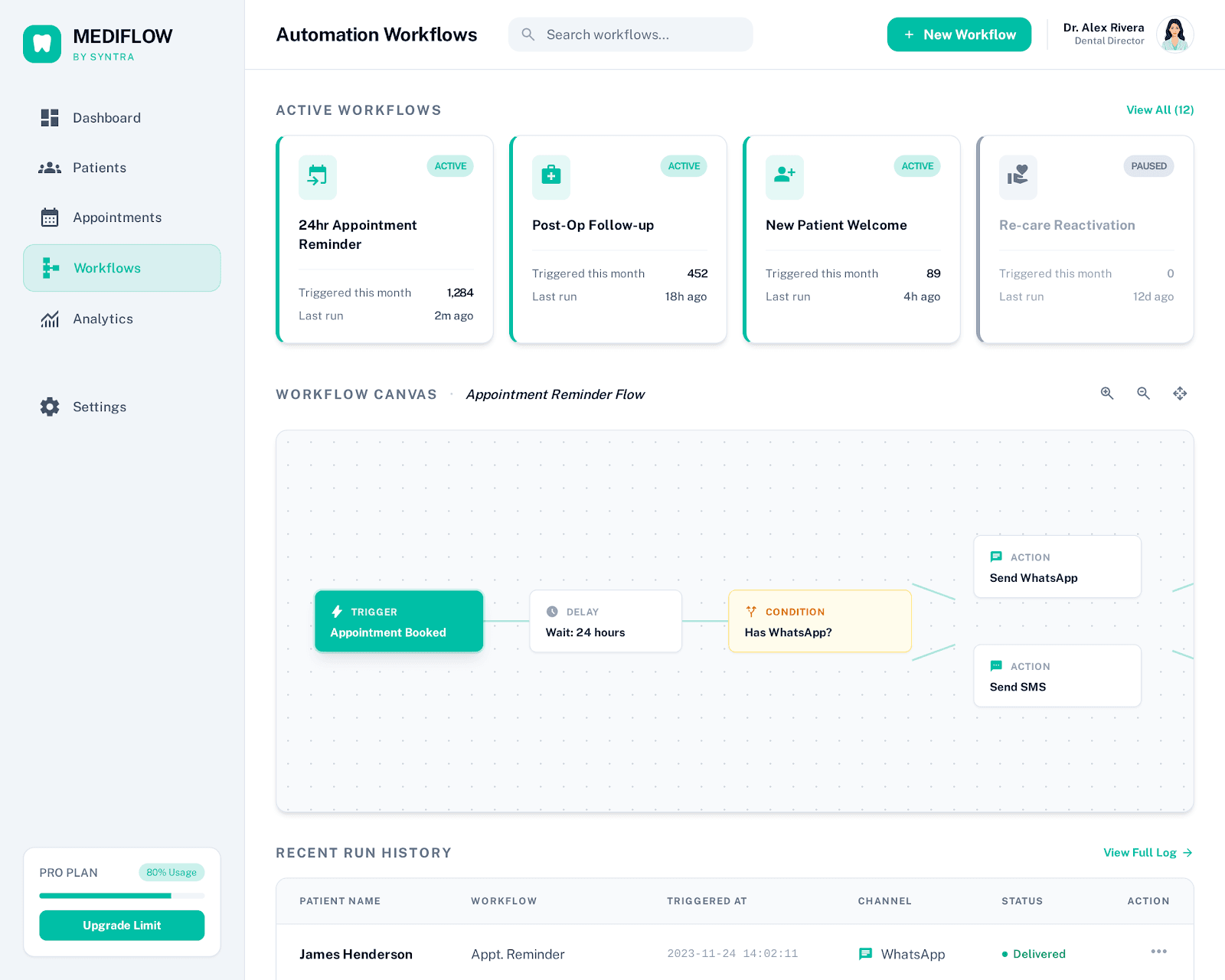1225x980 pixels.
Task: Click the Upgrade Limit button
Action: 122,925
